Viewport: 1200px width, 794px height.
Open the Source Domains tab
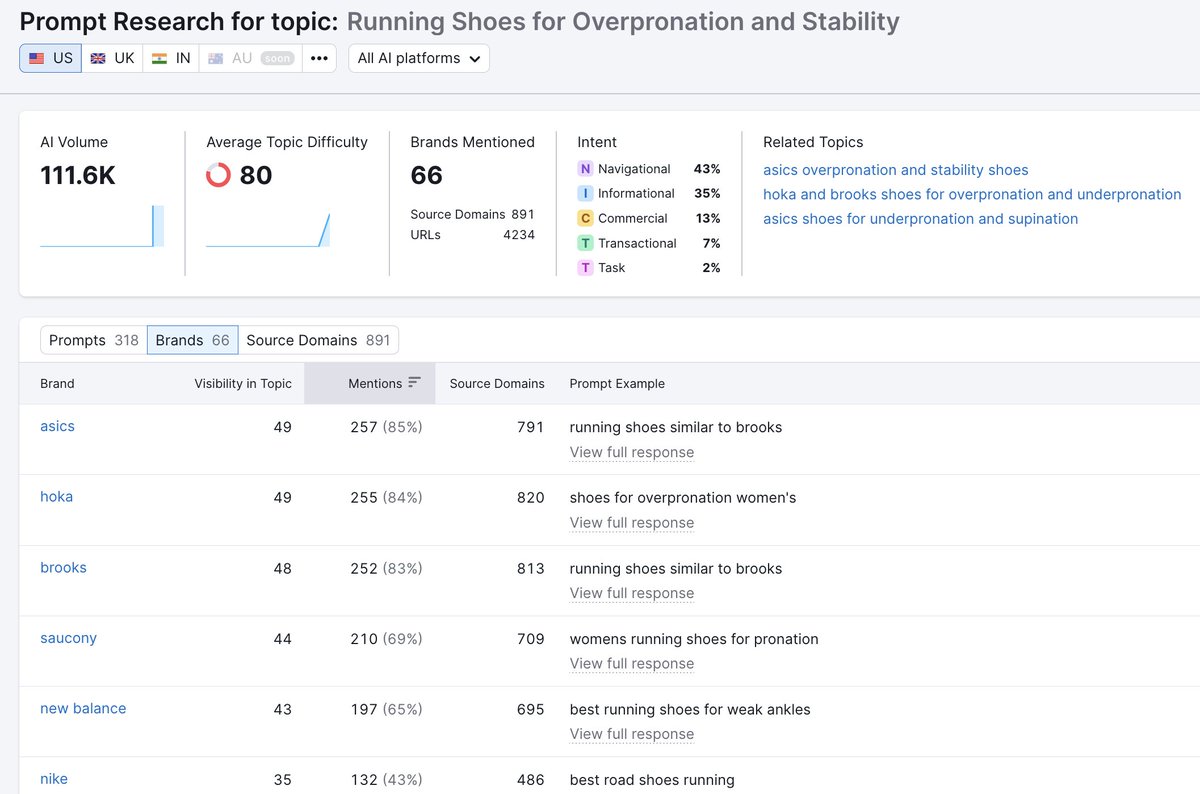(x=318, y=340)
